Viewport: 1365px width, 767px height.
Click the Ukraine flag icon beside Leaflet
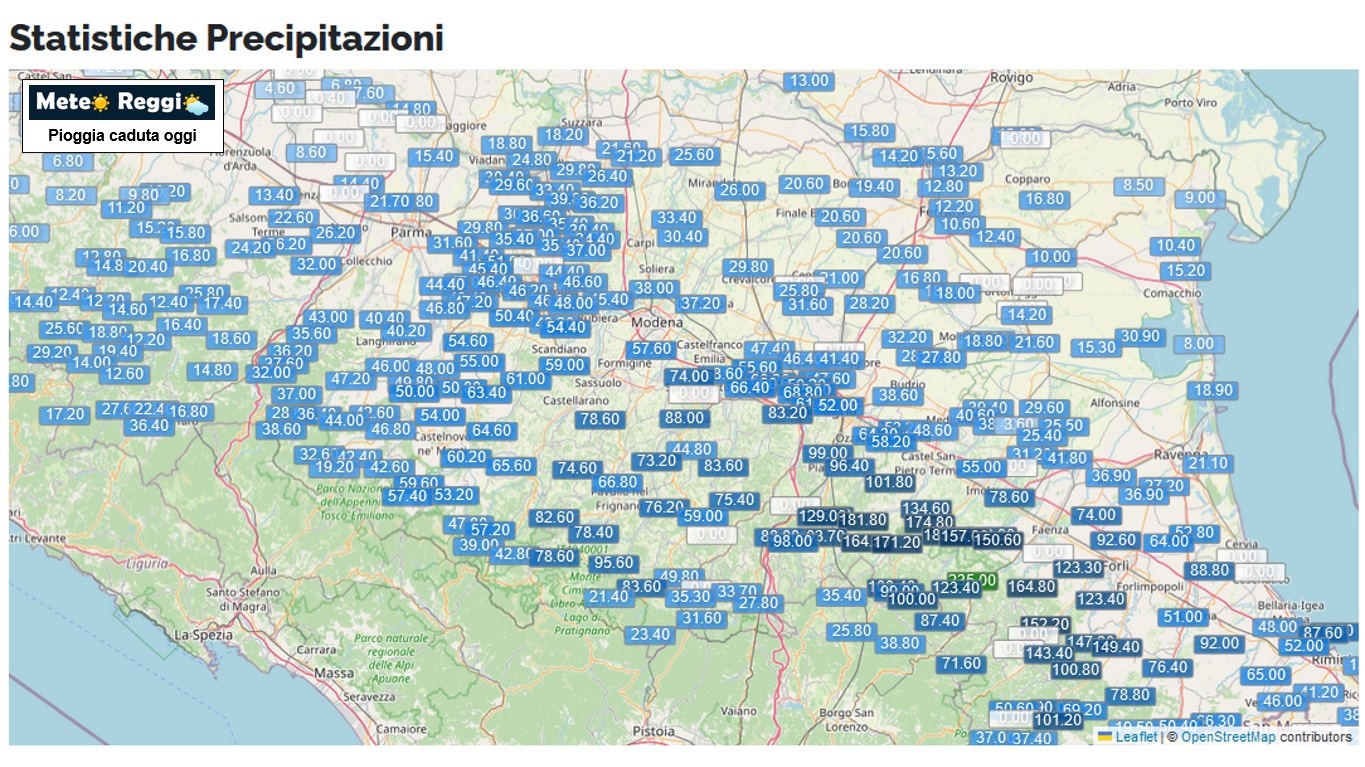point(1105,737)
